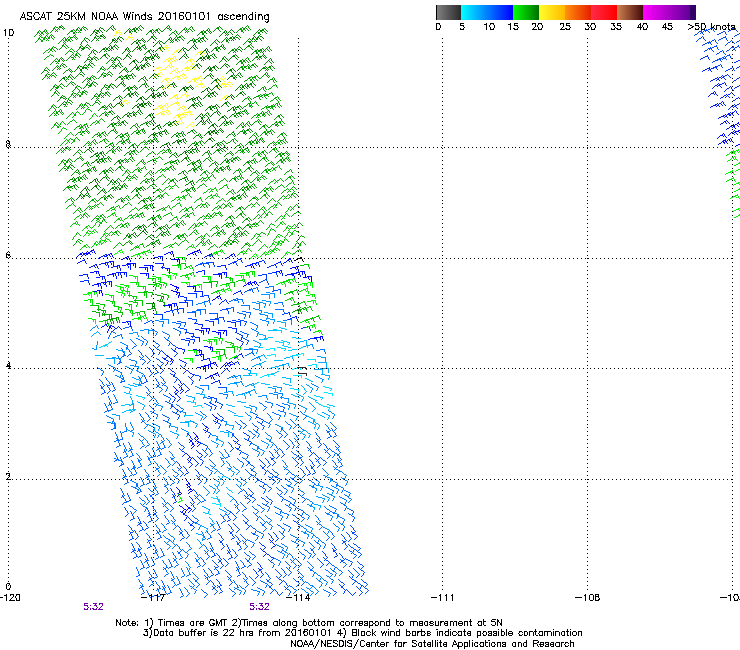The image size is (740, 650).
Task: Click the longitude axis label '-120'
Action: (x=10, y=598)
